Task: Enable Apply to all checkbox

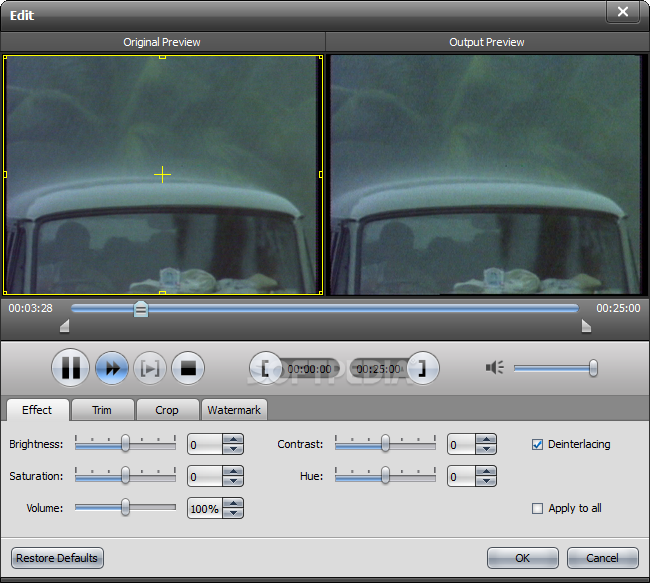Action: [x=537, y=508]
